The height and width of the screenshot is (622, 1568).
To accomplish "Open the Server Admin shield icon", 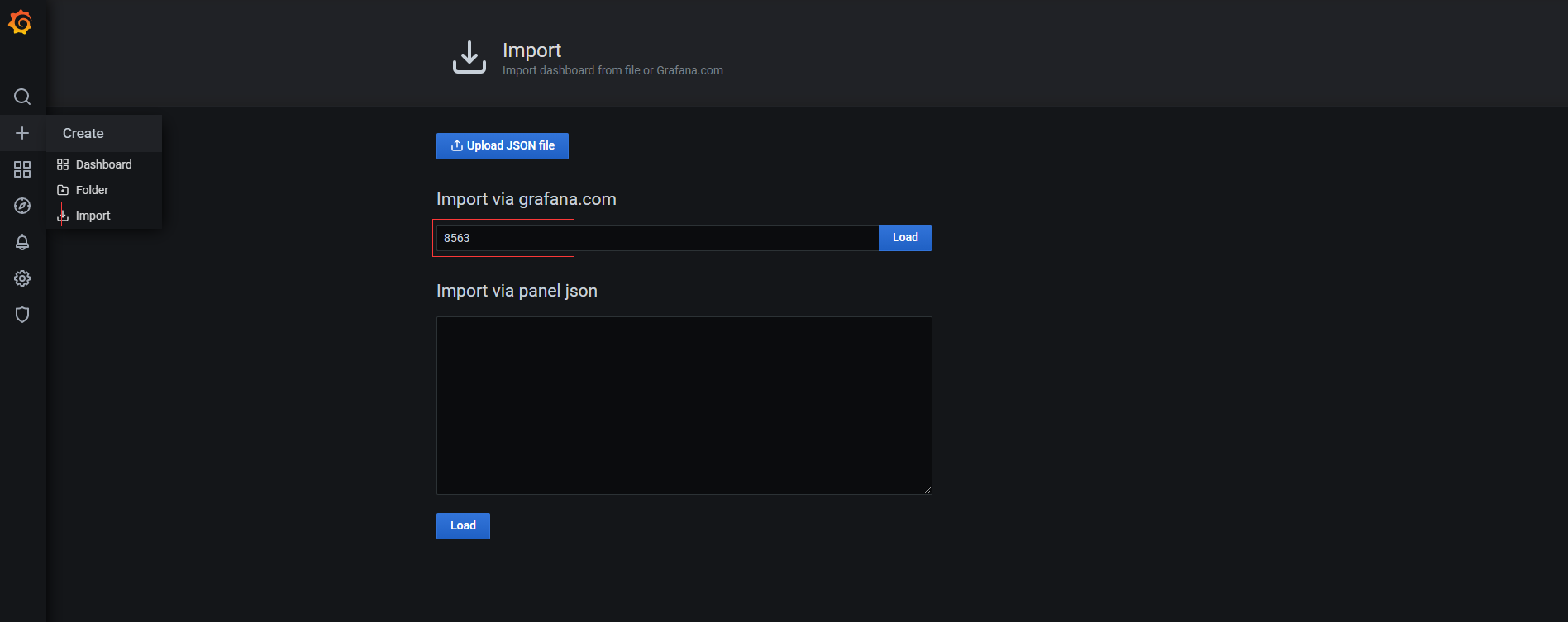I will tap(22, 315).
